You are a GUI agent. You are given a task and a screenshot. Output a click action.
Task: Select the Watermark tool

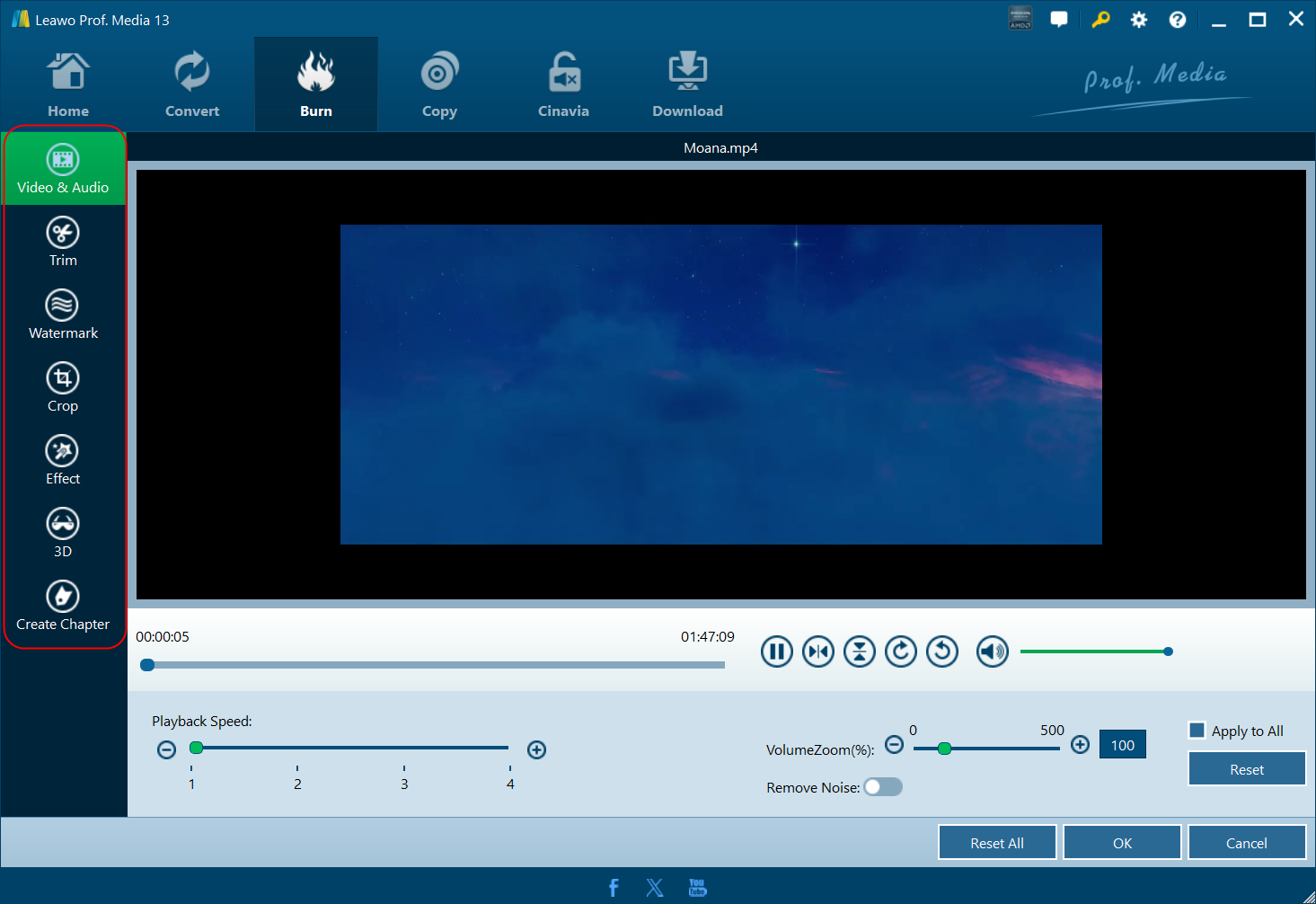[63, 315]
